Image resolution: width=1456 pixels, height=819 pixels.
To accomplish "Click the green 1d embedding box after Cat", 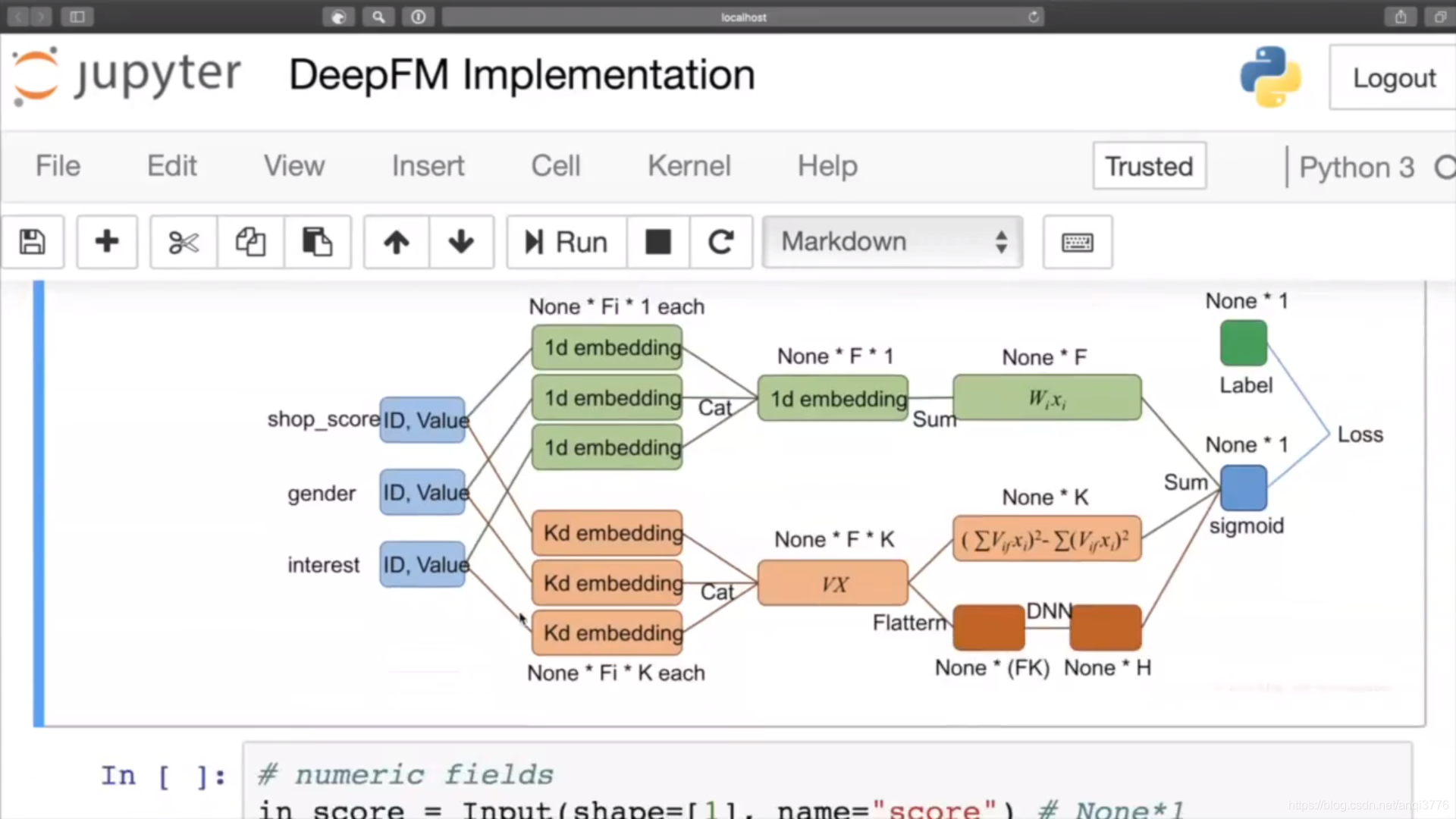I will tap(833, 398).
